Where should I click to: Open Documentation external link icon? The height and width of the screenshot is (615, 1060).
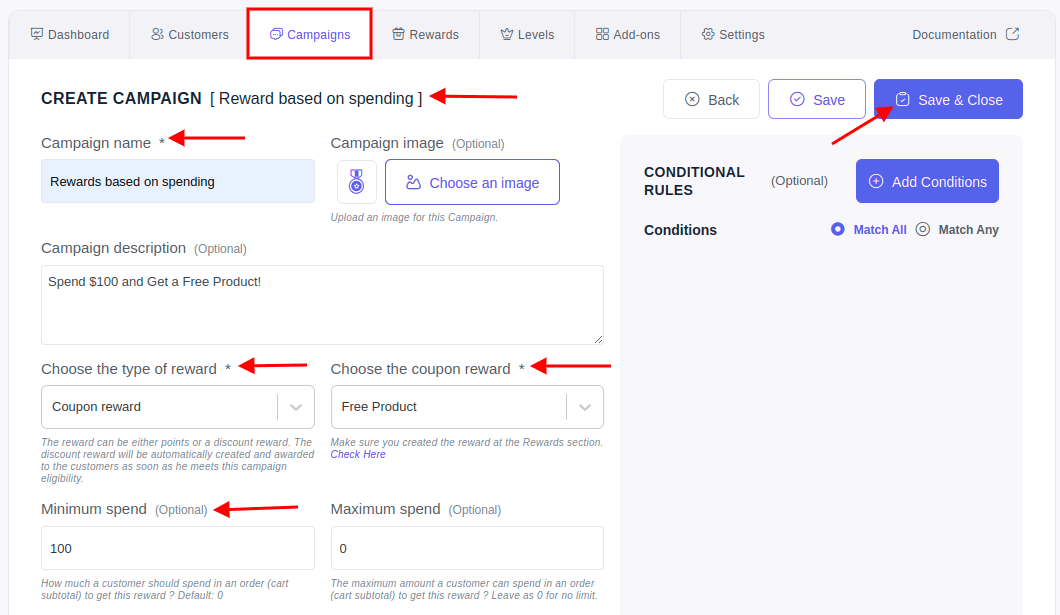(1012, 34)
